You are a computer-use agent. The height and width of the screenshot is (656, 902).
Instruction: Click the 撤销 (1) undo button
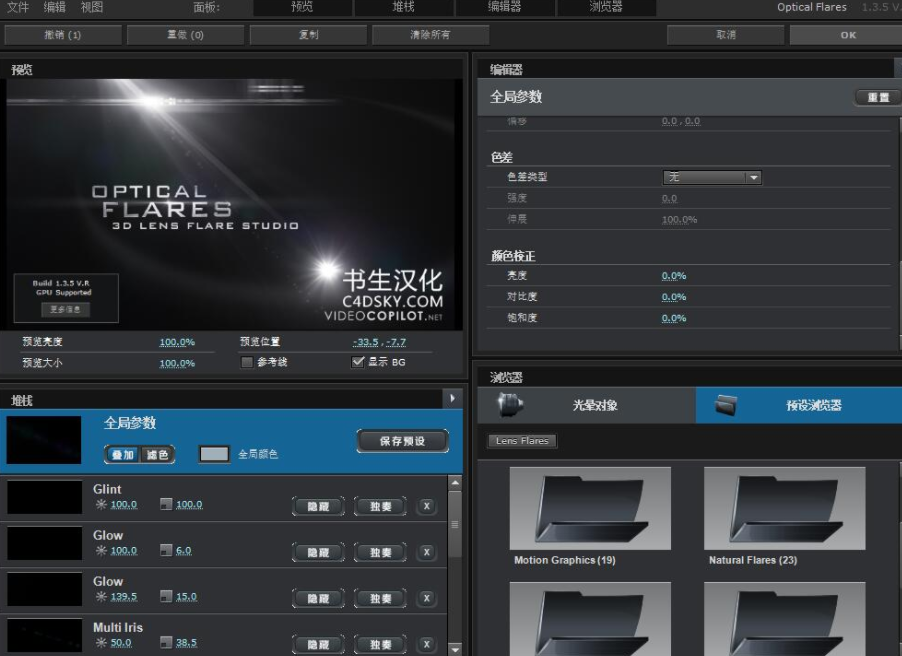point(63,35)
